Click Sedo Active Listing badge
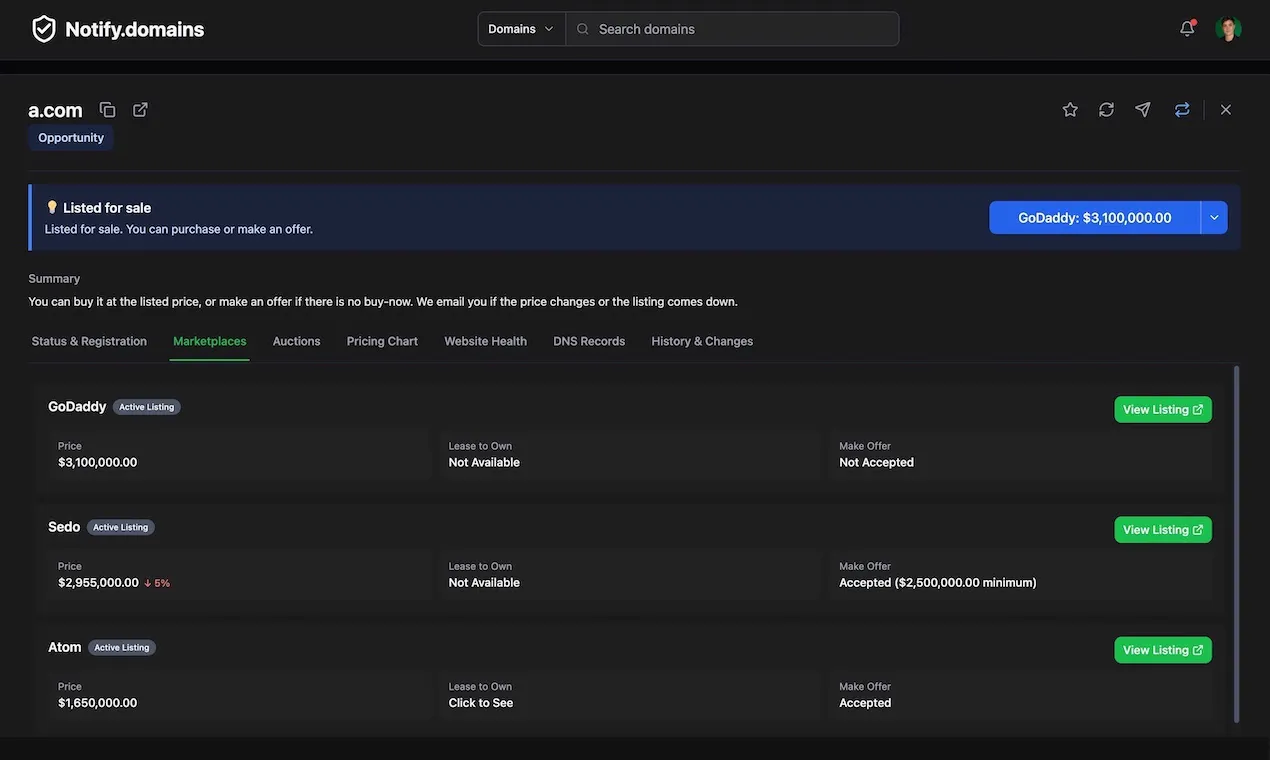The width and height of the screenshot is (1270, 760). tap(121, 527)
